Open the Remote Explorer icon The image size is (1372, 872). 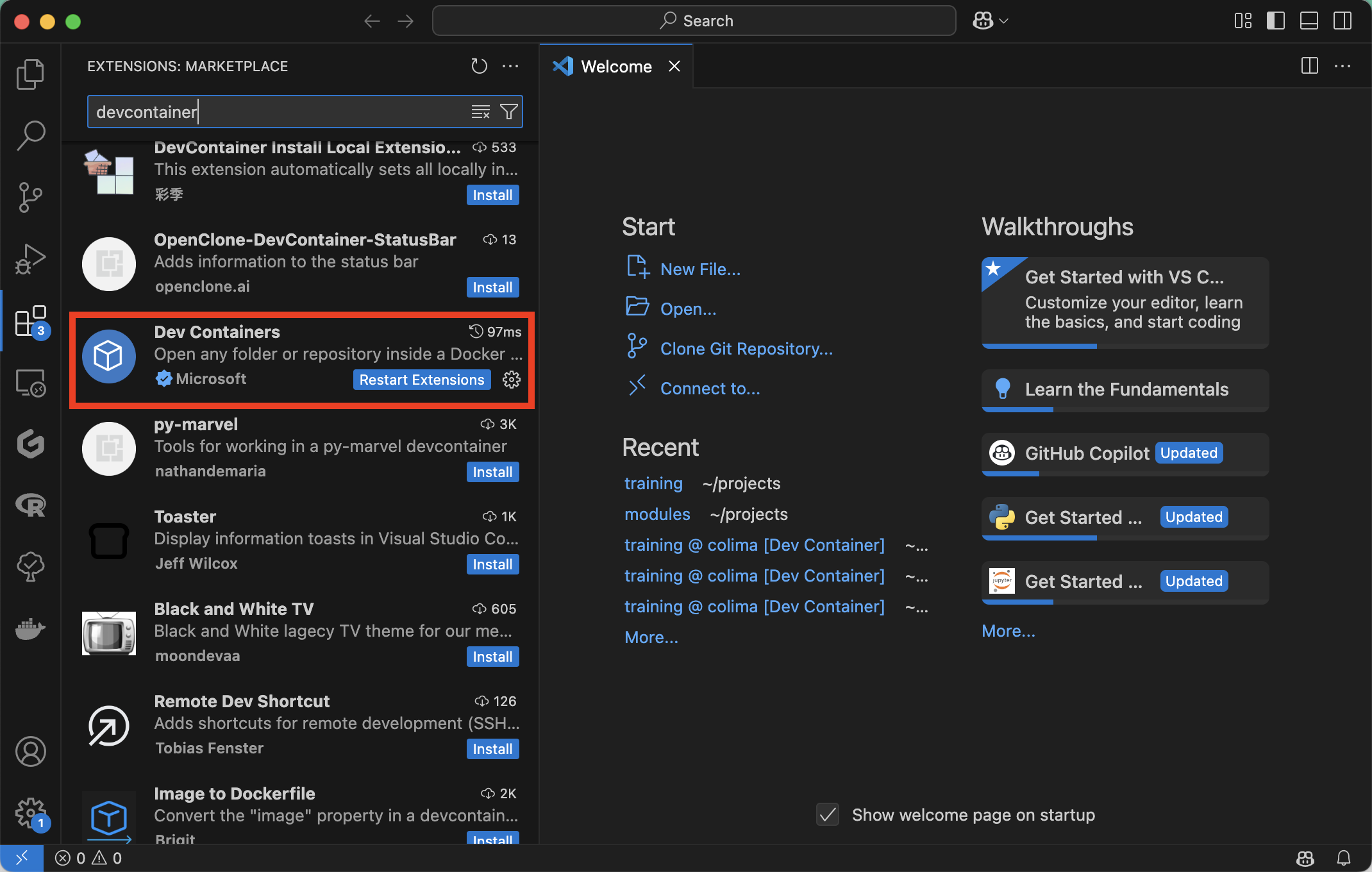coord(30,383)
